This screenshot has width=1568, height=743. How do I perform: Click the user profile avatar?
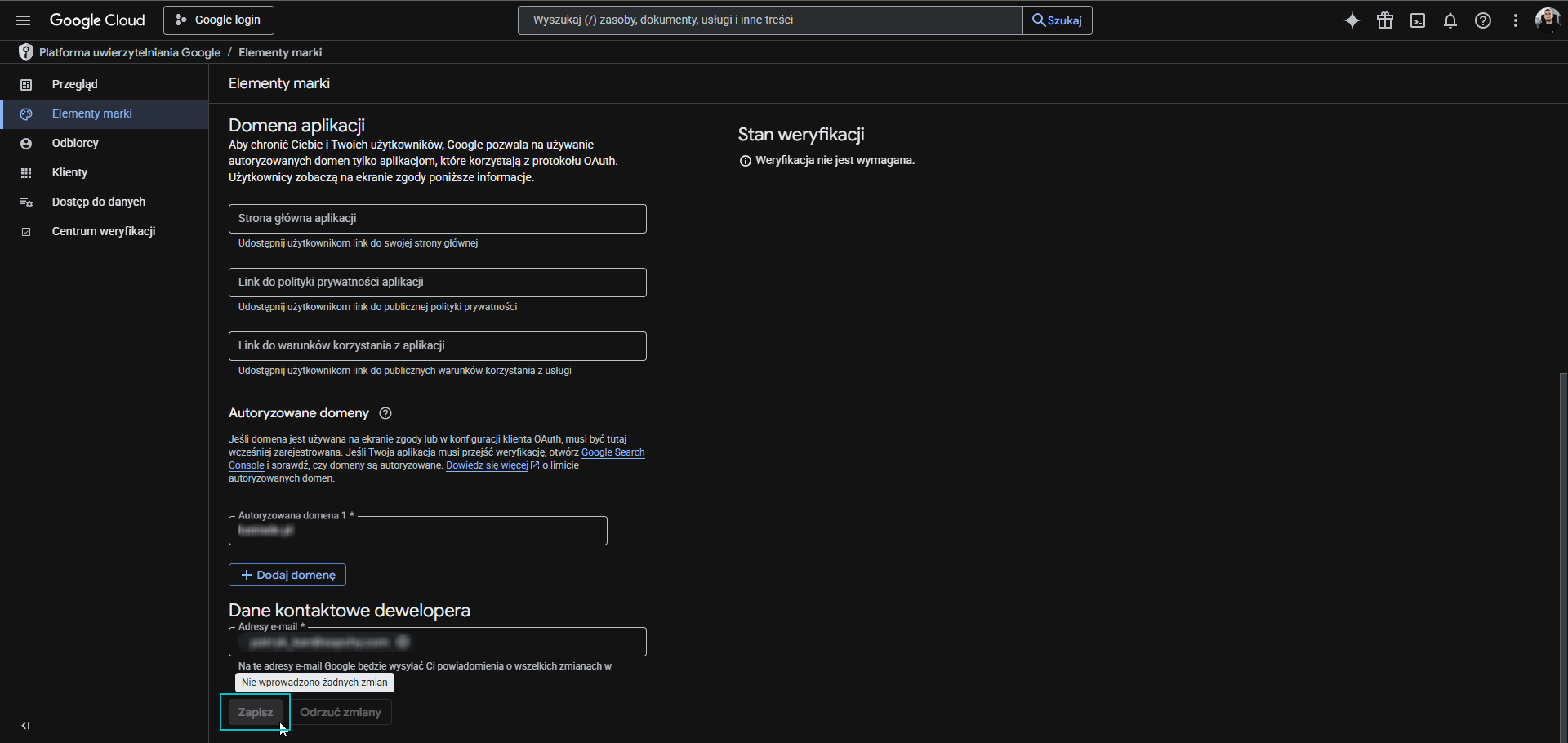[x=1547, y=19]
